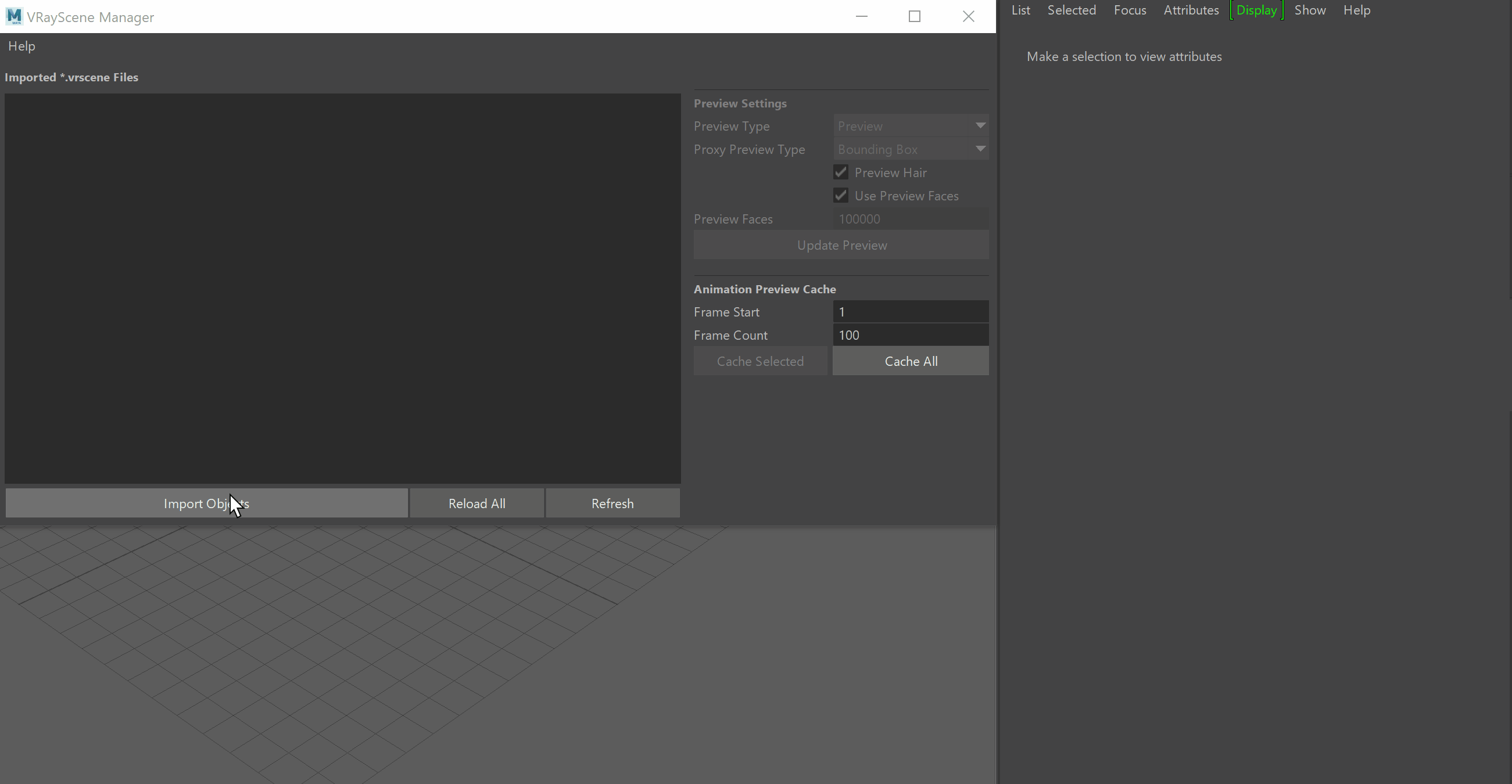Open the Help menu in the Attribute Editor
The height and width of the screenshot is (784, 1512).
tap(1356, 10)
